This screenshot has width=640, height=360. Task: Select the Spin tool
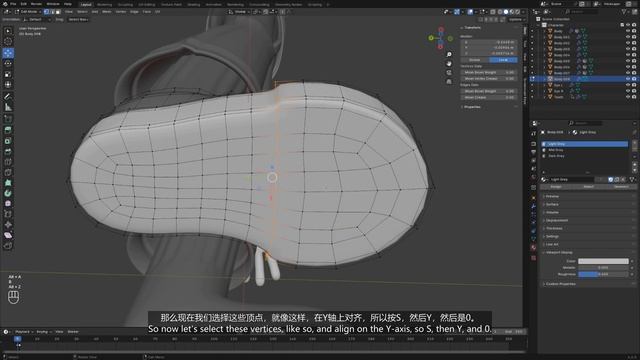[8, 193]
